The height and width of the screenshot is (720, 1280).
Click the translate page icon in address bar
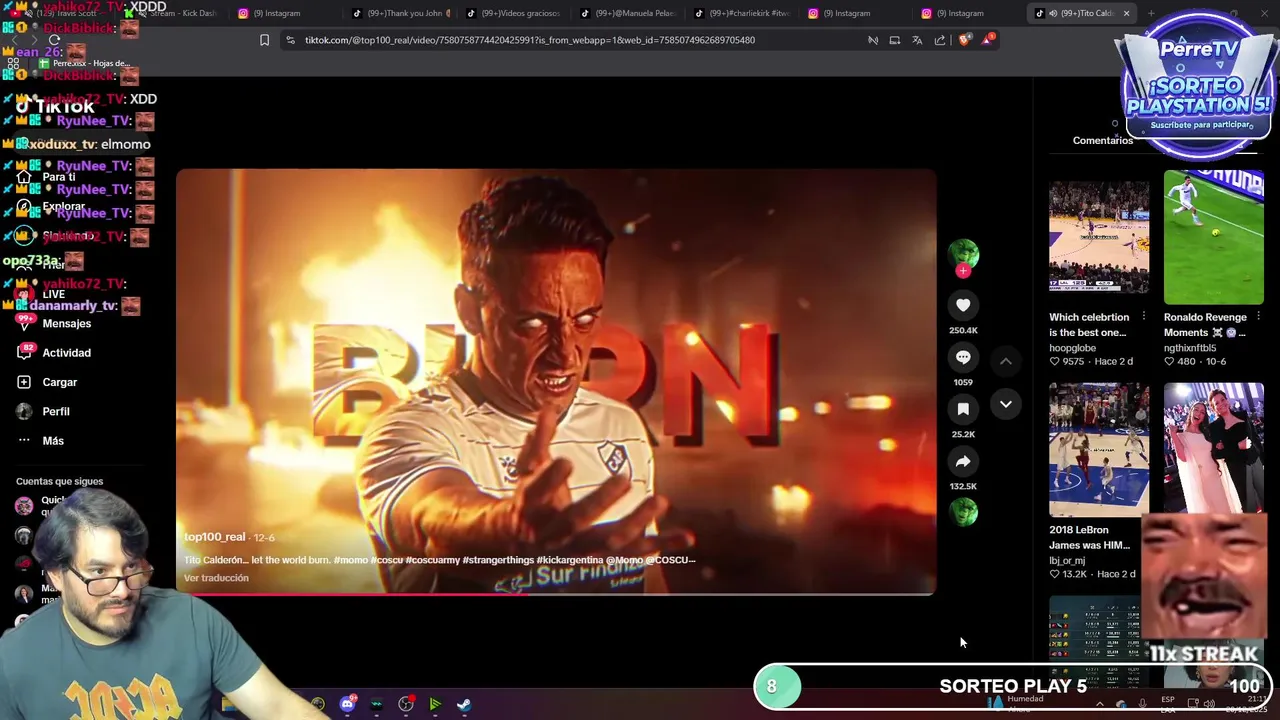point(917,40)
